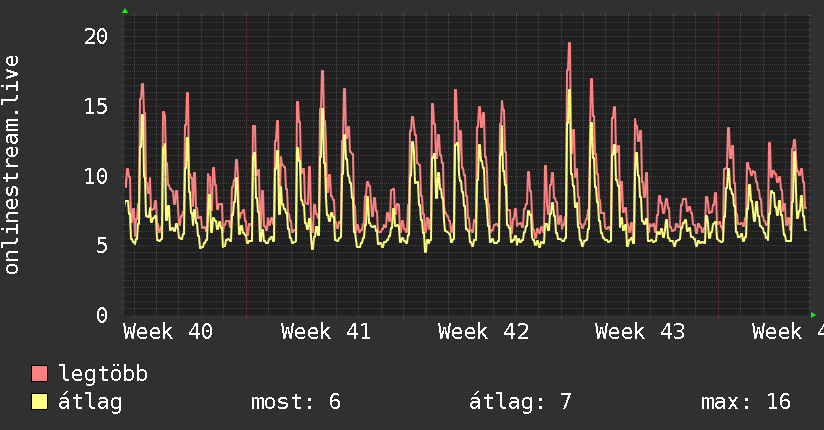
Task: Click the green arrow at x-axis end
Action: pyautogui.click(x=813, y=315)
